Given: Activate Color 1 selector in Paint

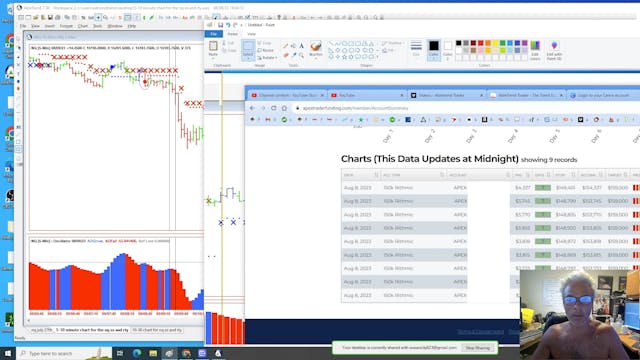Looking at the screenshot, I should 433,50.
